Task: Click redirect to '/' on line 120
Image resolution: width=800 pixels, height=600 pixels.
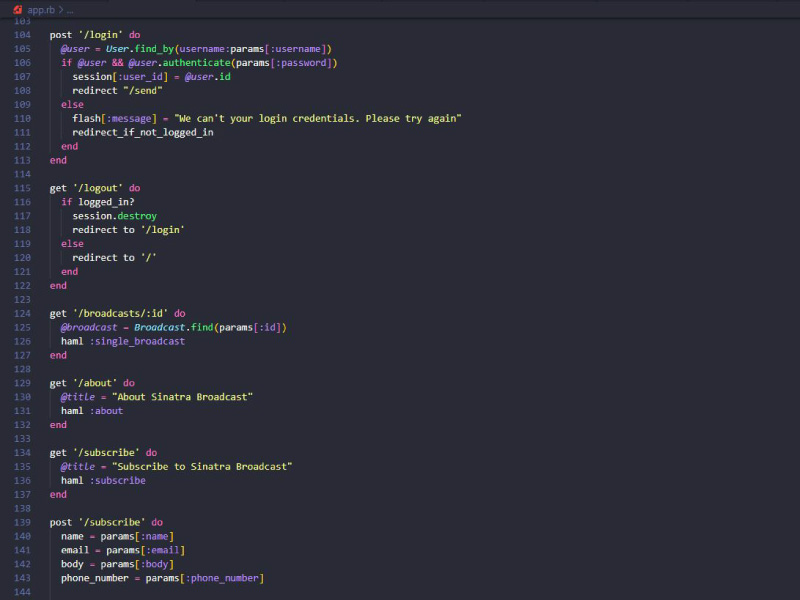Action: coord(114,258)
